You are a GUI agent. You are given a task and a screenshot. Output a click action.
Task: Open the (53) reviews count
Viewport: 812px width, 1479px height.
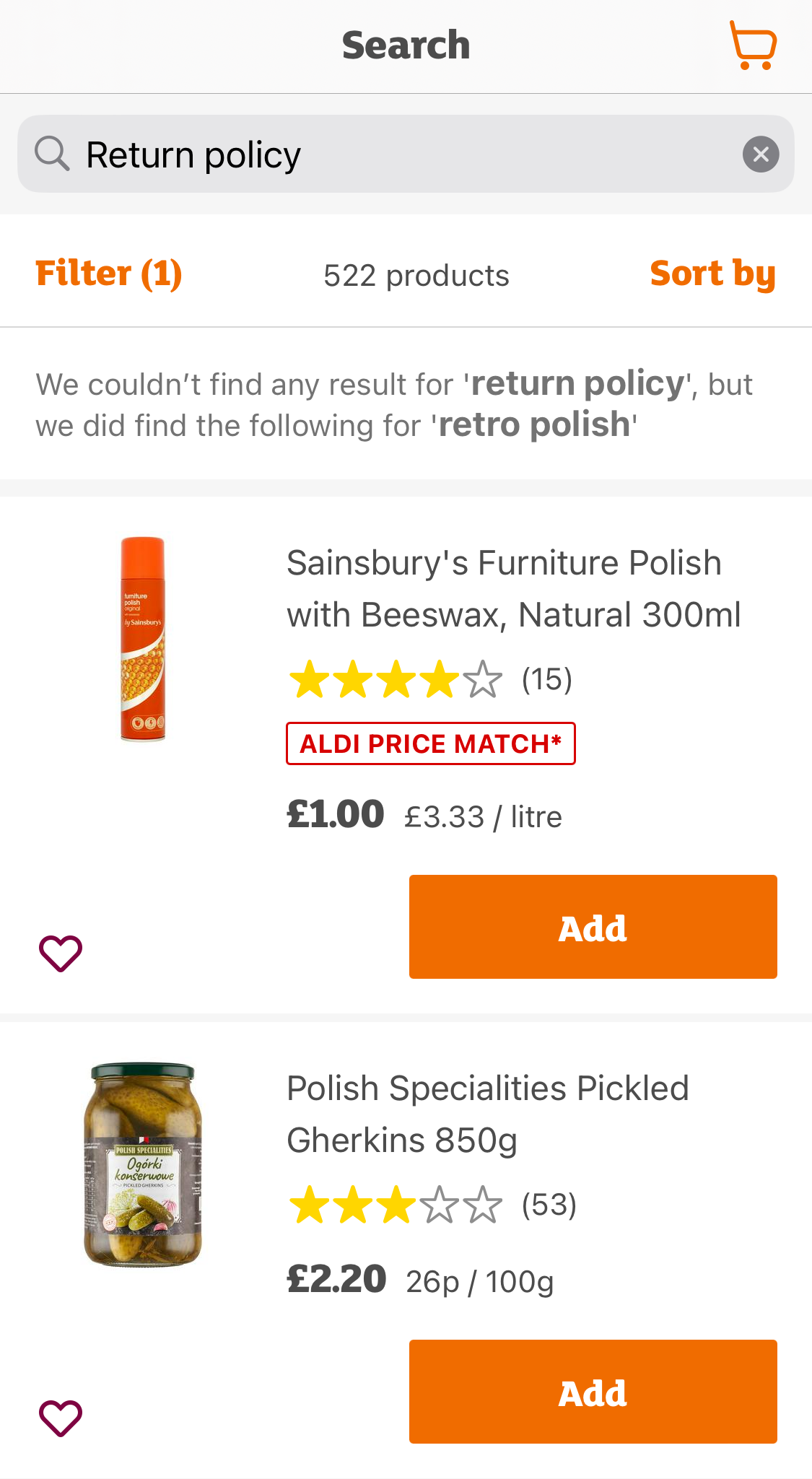(x=549, y=1205)
